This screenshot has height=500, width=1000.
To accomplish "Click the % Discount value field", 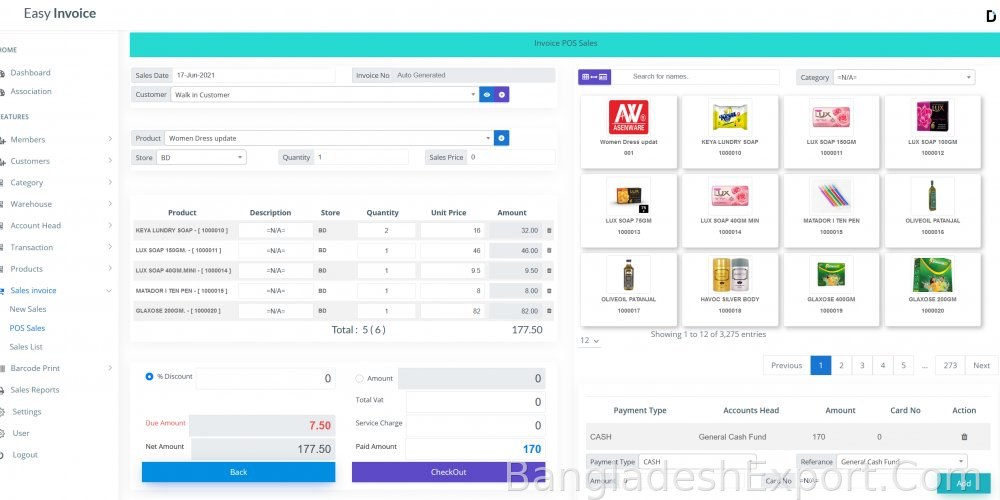I will click(x=265, y=378).
